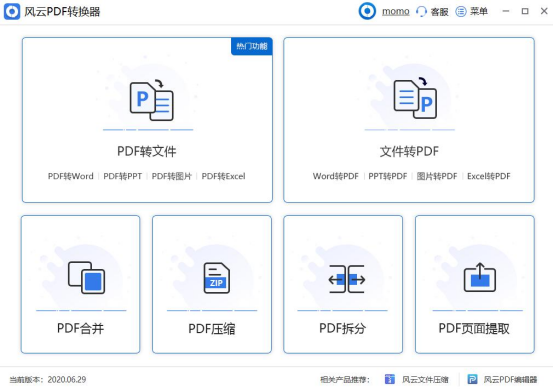Click the PDF页面提取 extract icon
Image resolution: width=554 pixels, height=390 pixels.
[x=480, y=278]
